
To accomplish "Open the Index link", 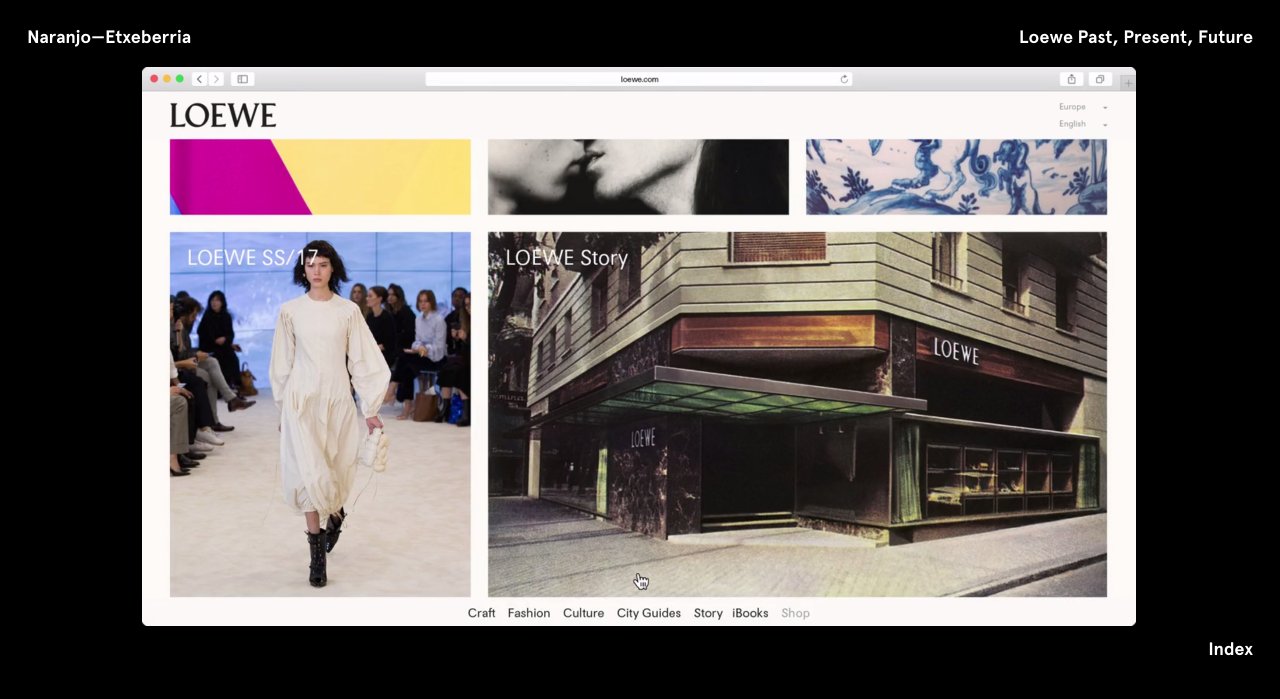I will 1230,649.
